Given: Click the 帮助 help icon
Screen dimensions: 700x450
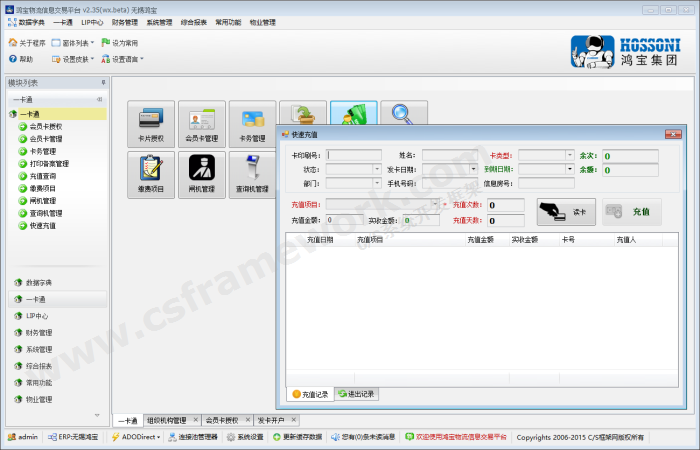Looking at the screenshot, I should (14, 59).
